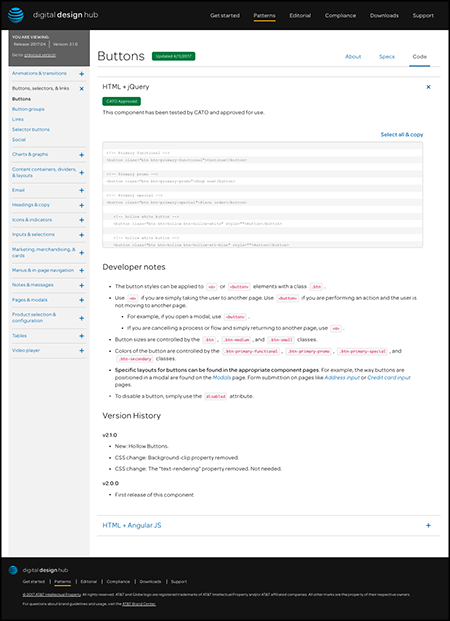Click the AT&T globe logo in header
Screen dimensions: 450x621
coord(16,15)
